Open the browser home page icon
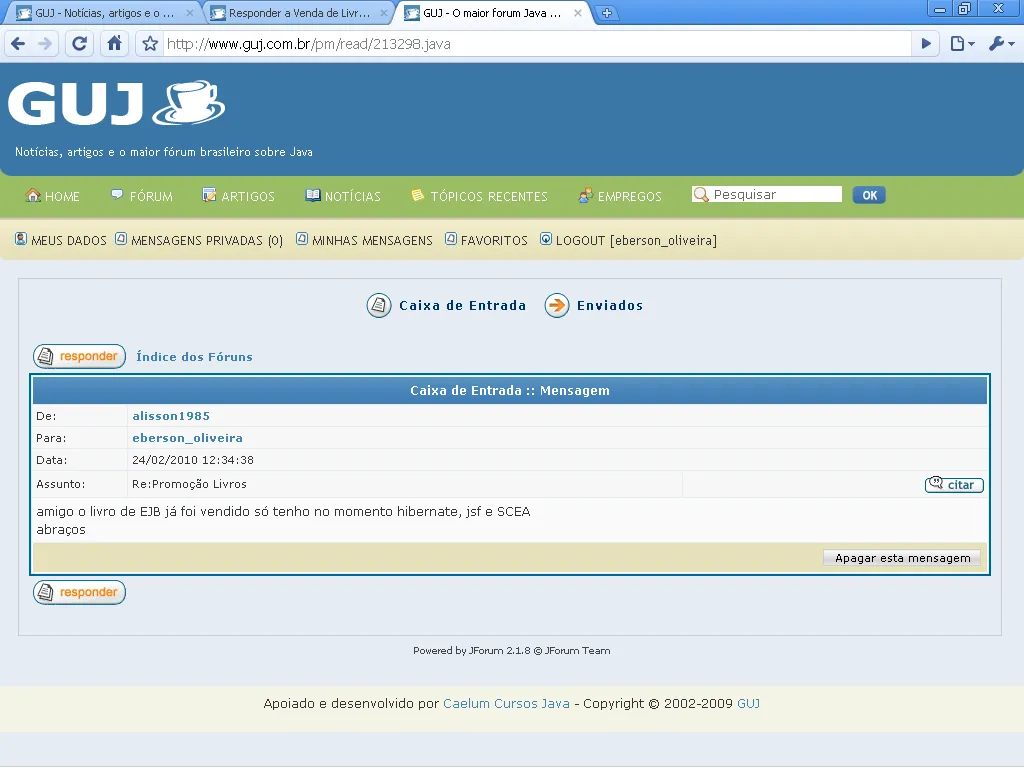 (114, 44)
